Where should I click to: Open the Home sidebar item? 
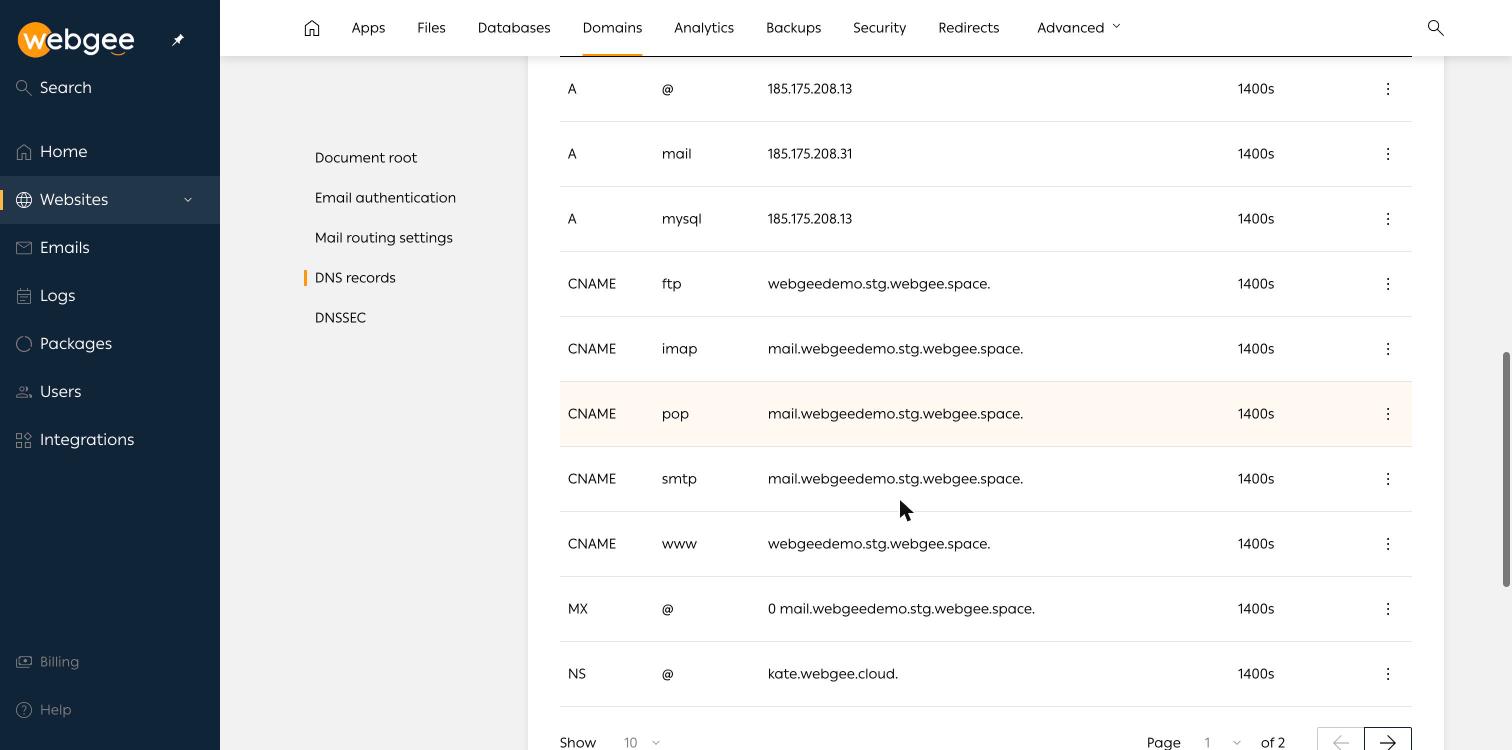pos(110,152)
